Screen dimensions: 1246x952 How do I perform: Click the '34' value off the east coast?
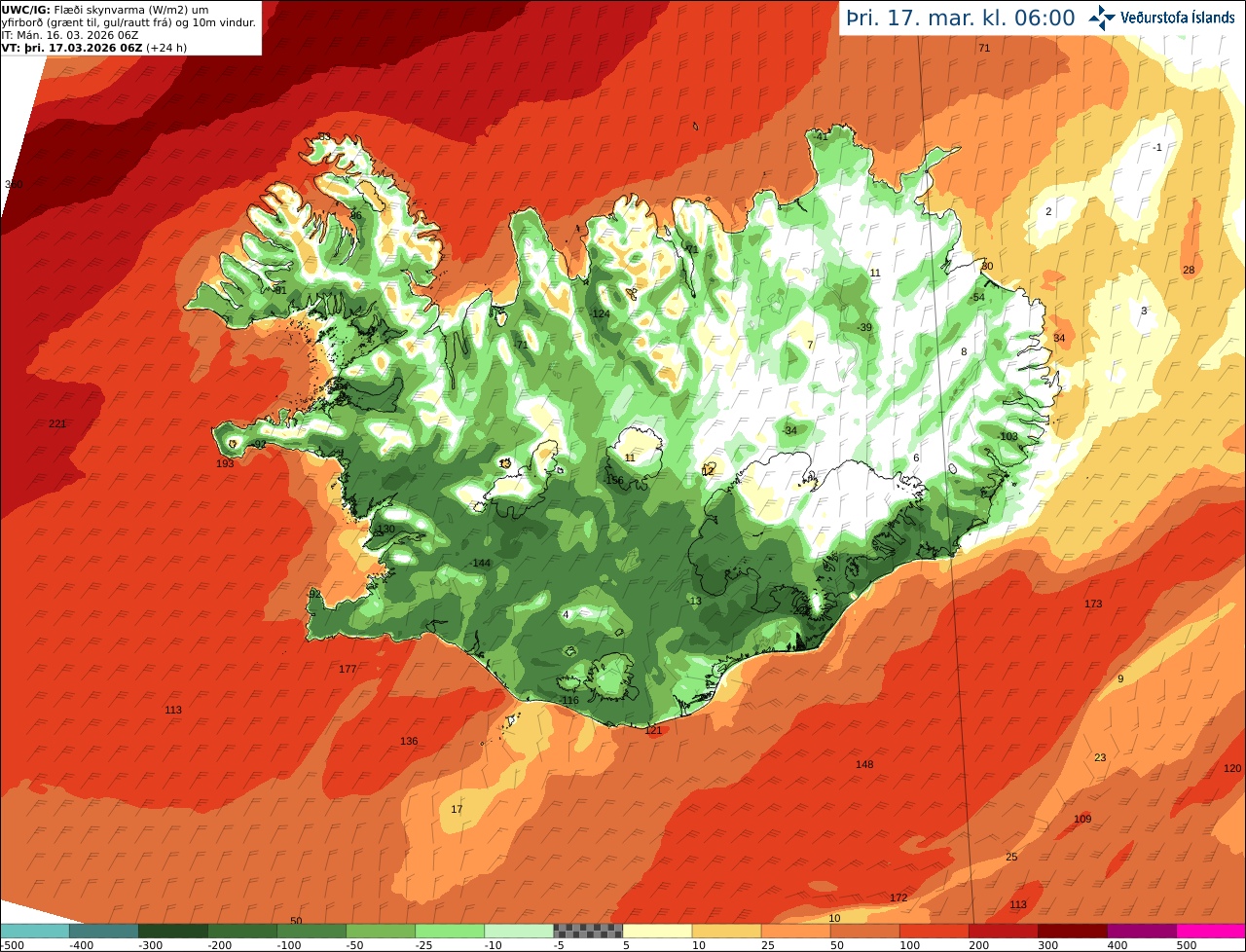pyautogui.click(x=1059, y=338)
